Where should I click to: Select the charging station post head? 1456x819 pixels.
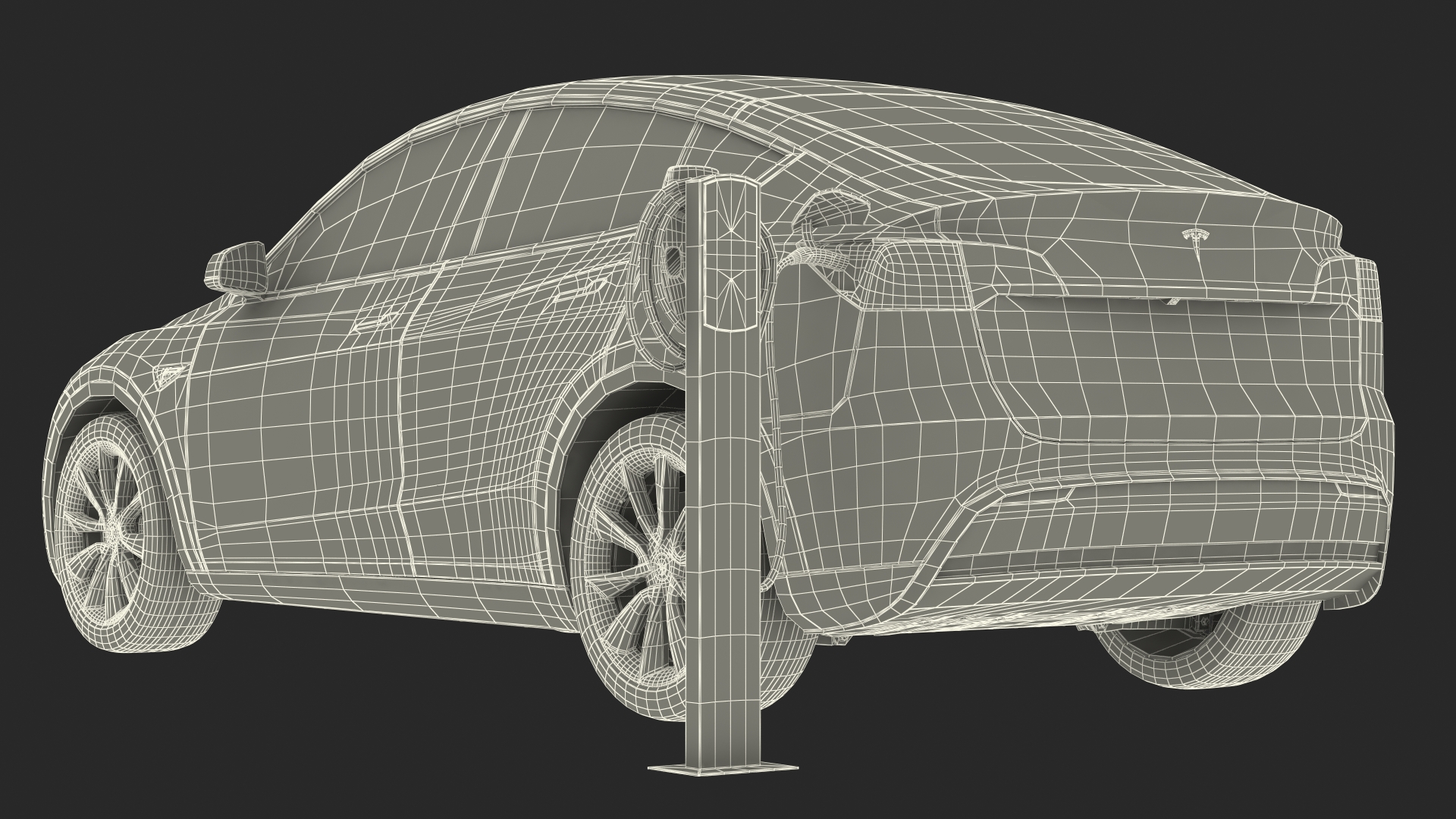point(730,253)
